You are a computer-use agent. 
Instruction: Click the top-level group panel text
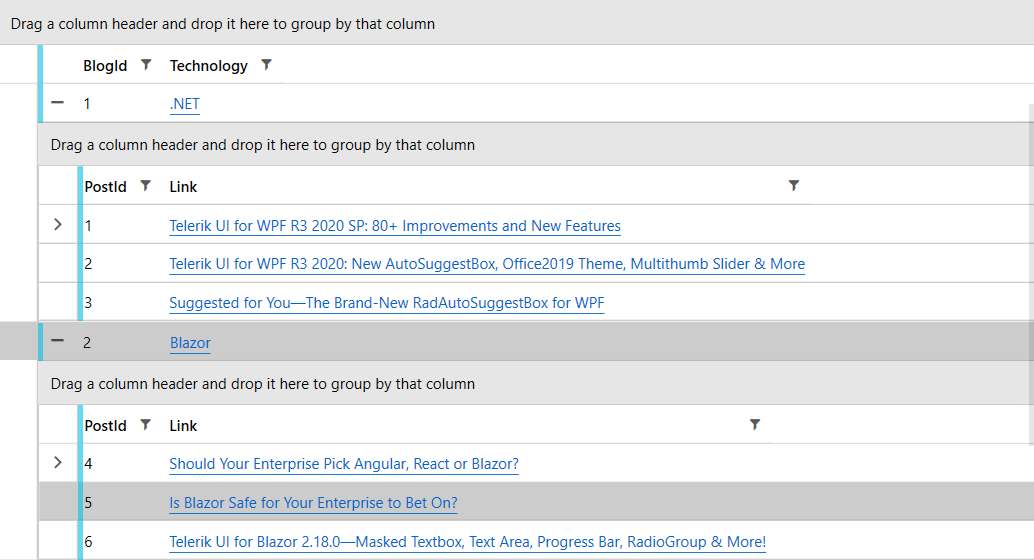223,24
